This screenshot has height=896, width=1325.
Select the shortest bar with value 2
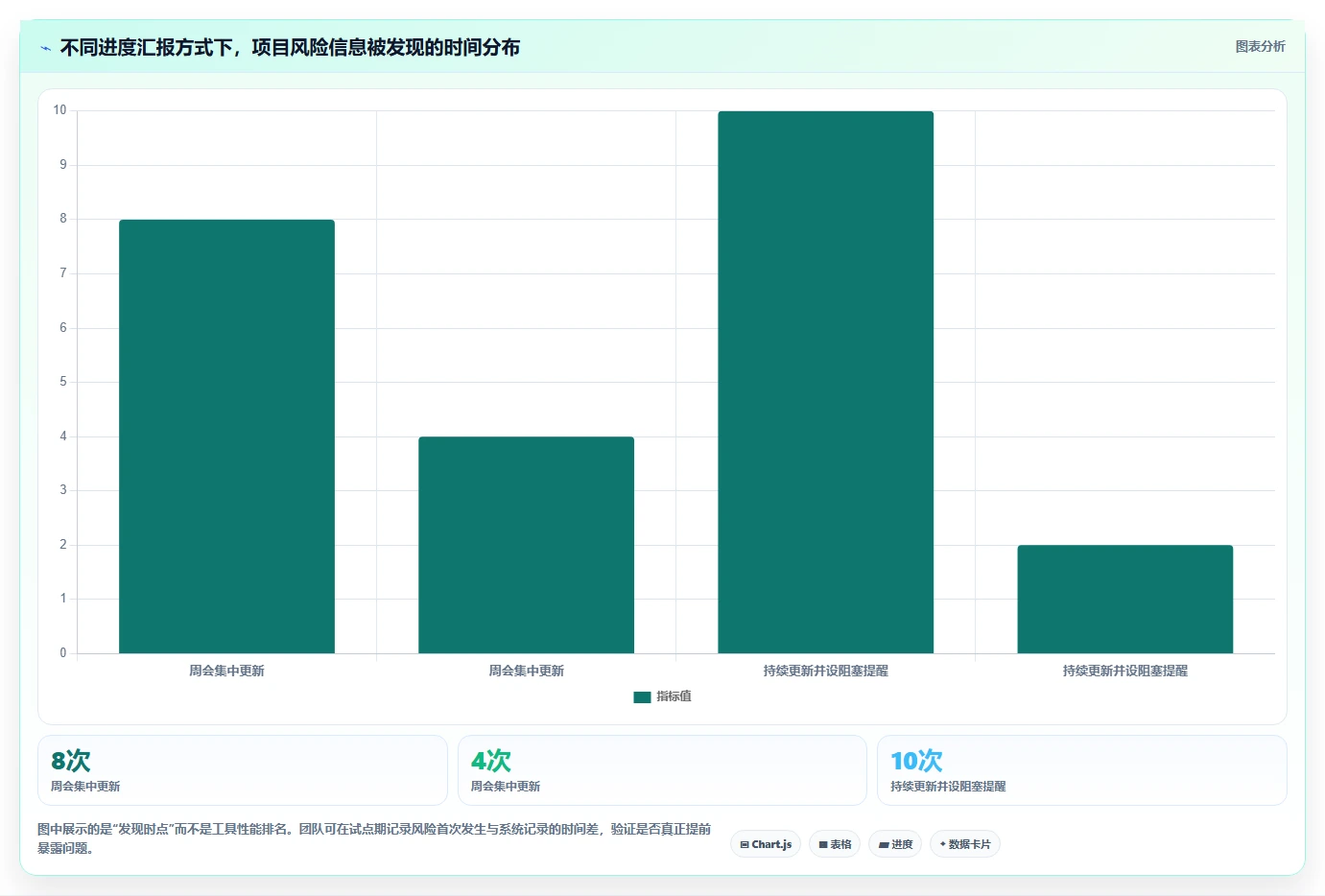coord(1124,600)
